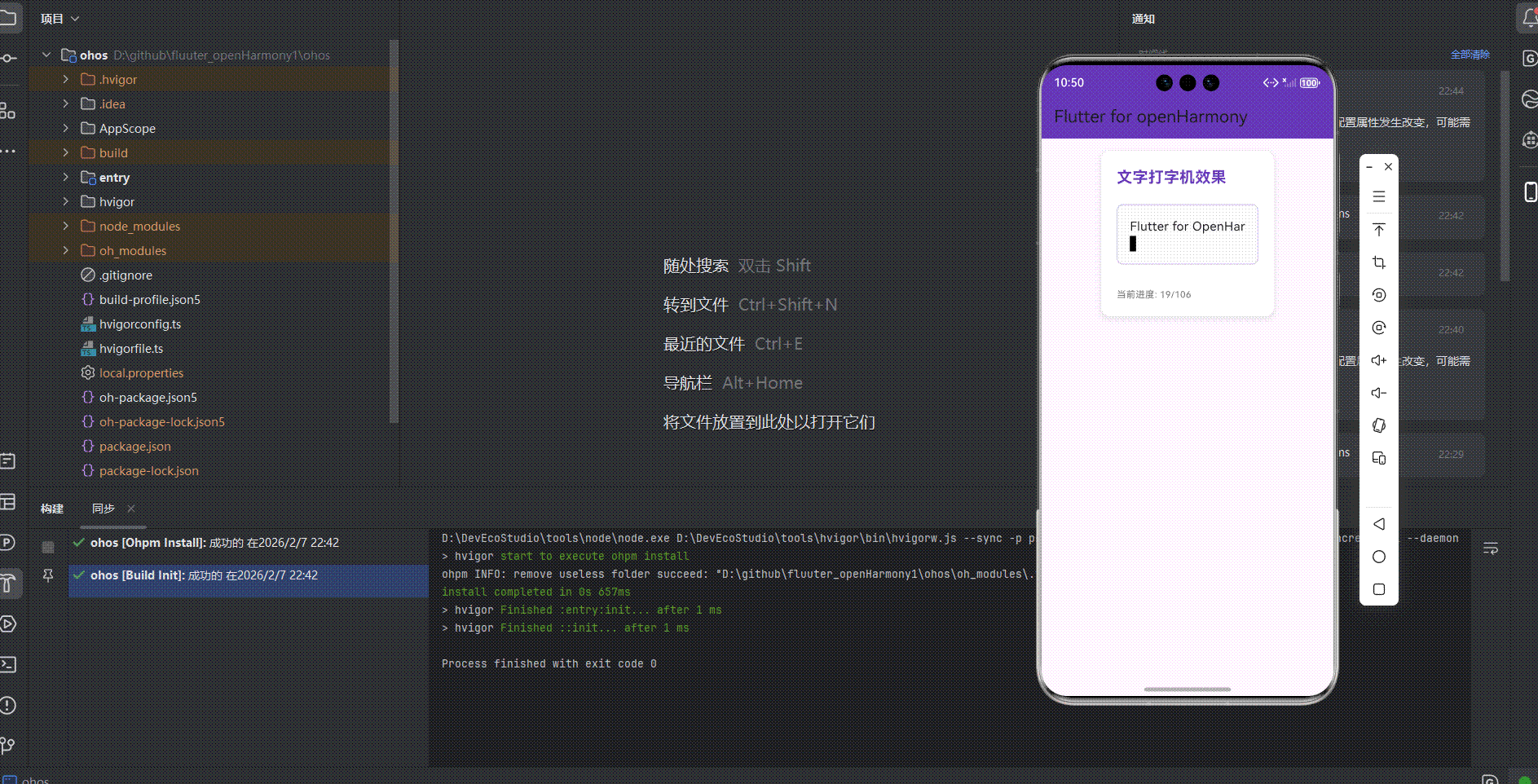The image size is (1538, 784).
Task: Decrease emulator volume icon
Action: pos(1378,393)
